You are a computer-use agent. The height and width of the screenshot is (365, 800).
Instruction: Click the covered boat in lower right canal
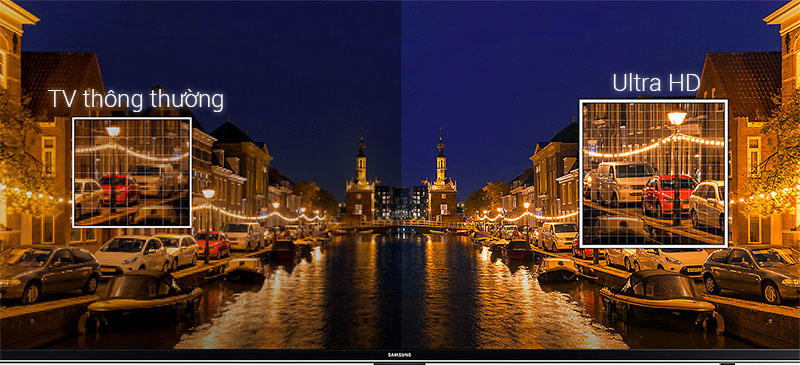(x=661, y=300)
